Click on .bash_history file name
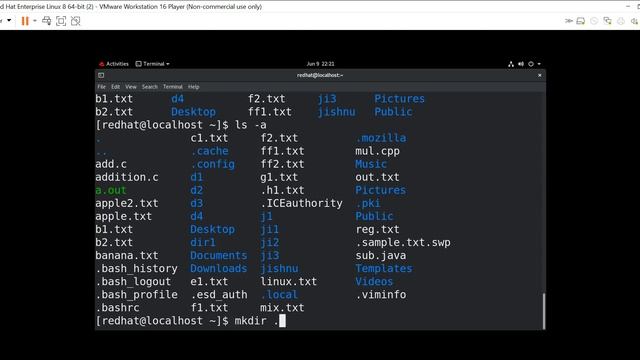 click(x=136, y=269)
